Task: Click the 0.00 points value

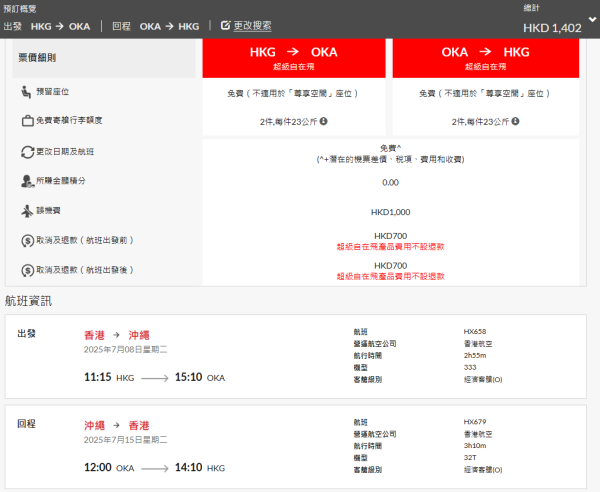Action: click(390, 182)
